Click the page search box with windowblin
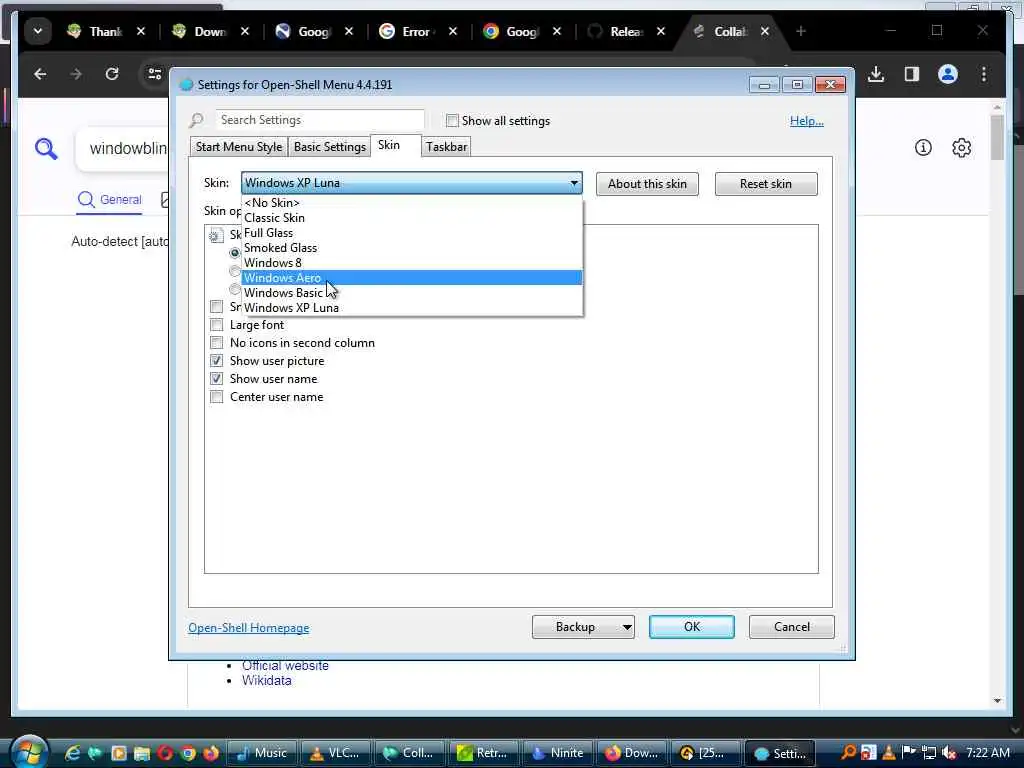The width and height of the screenshot is (1024, 768). (124, 149)
